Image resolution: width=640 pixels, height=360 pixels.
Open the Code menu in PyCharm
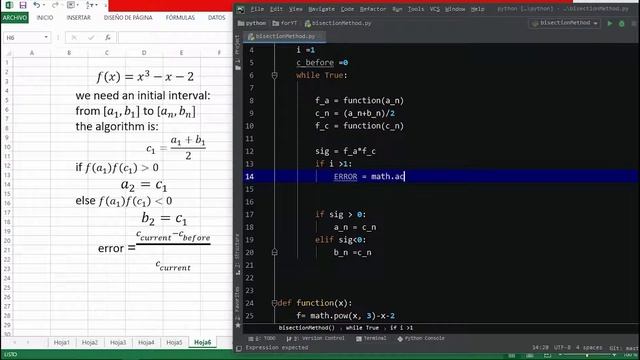347,9
